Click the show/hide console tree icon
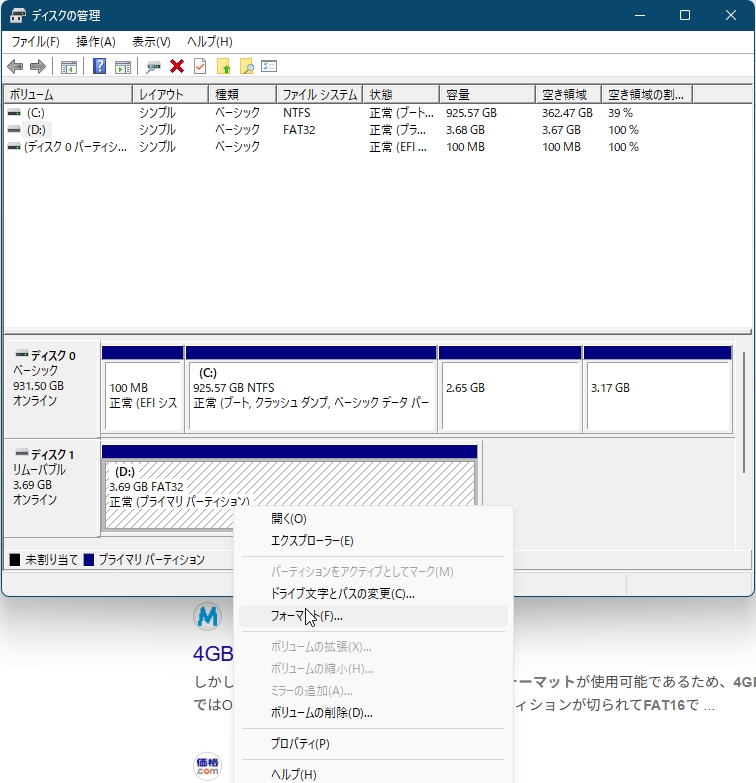The width and height of the screenshot is (756, 783). point(69,66)
